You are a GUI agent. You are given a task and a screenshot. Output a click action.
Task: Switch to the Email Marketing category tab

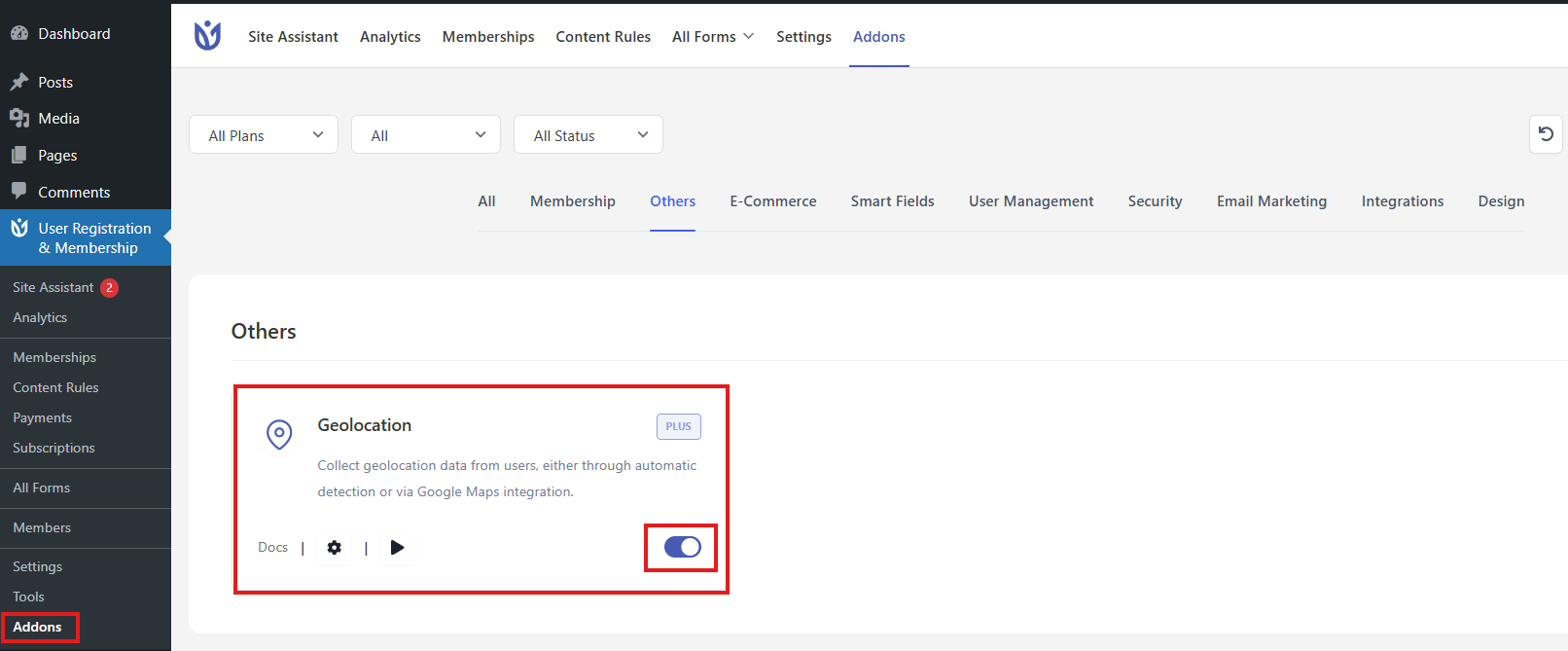coord(1271,201)
